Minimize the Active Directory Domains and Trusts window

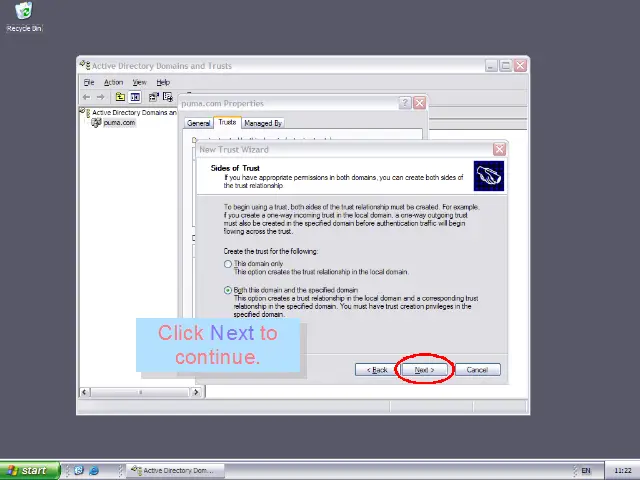[x=491, y=65]
